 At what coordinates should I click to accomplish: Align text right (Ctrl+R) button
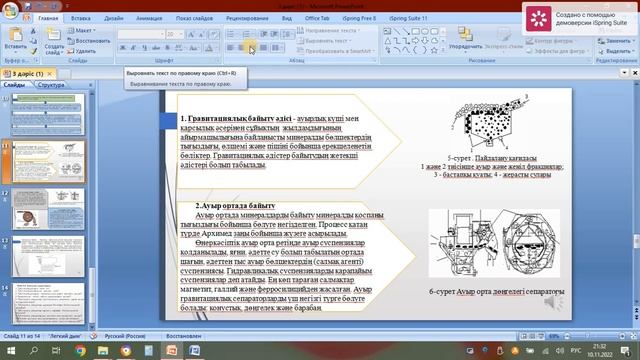pos(252,48)
